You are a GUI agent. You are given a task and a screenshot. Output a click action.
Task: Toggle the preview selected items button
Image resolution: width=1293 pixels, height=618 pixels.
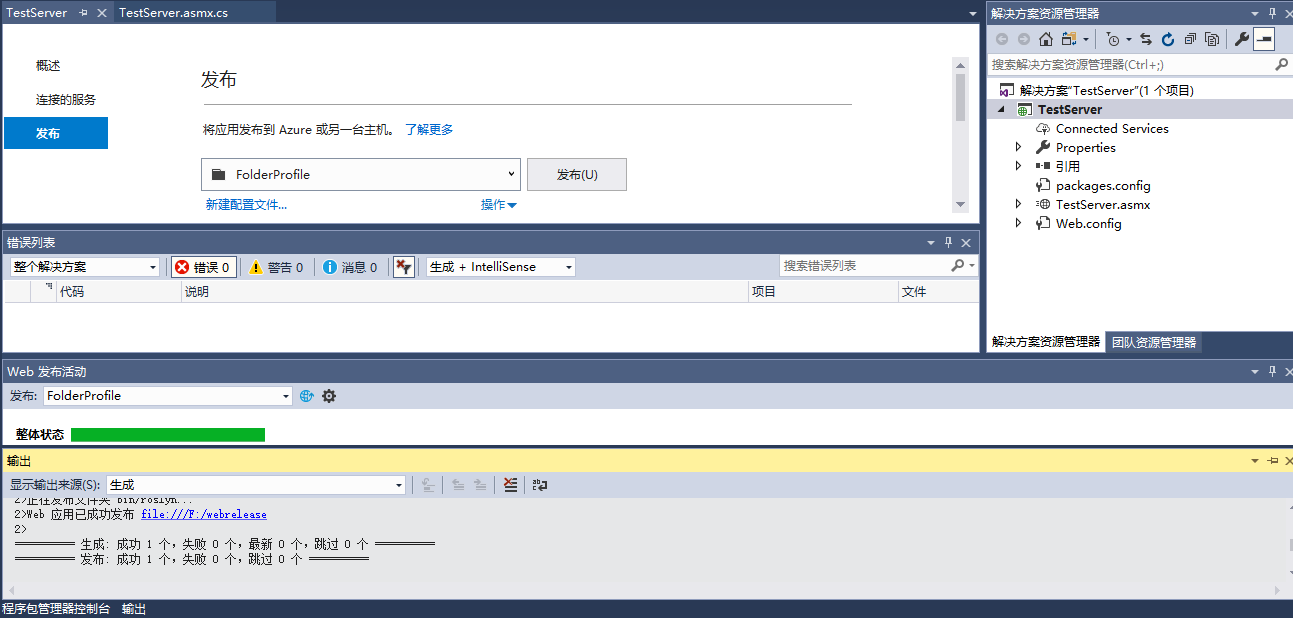pyautogui.click(x=1264, y=39)
